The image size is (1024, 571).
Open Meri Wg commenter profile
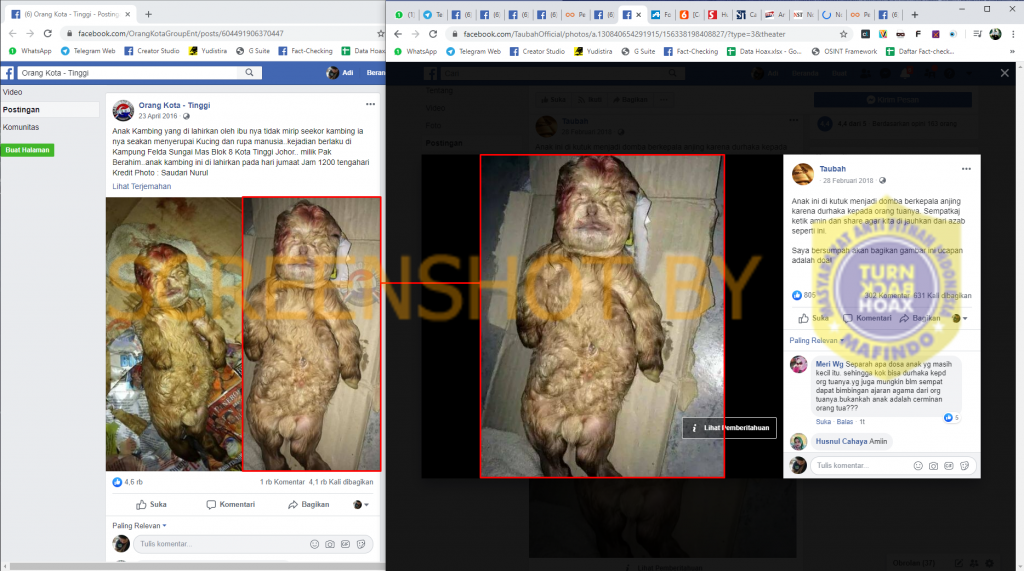pos(829,364)
